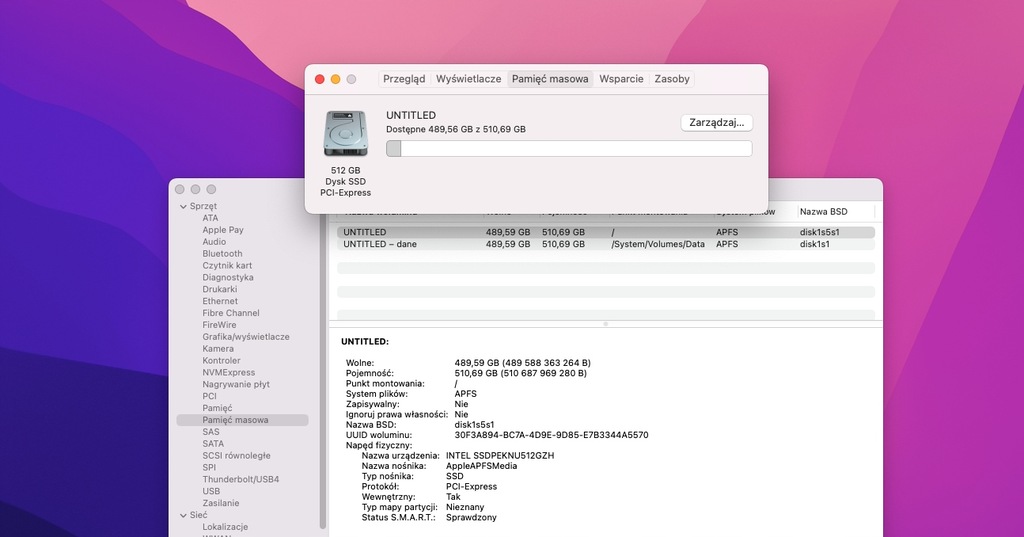Select Pamięć masowa in the sidebar
Screen dimensions: 1024x537
click(242, 420)
